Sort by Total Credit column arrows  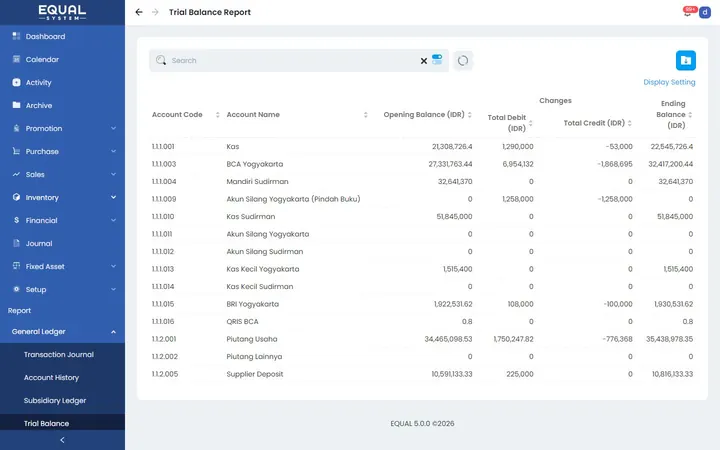point(630,123)
